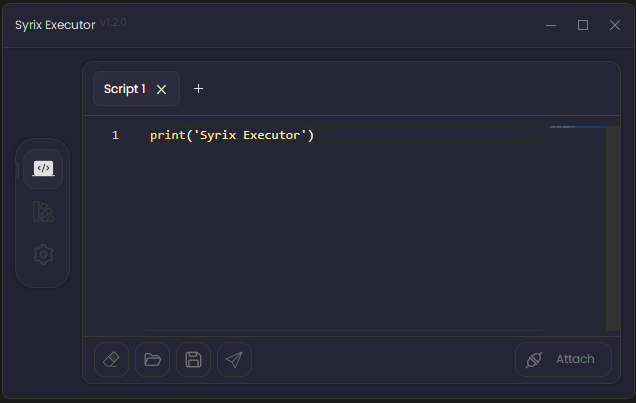Click the Syrix Executor title text
The width and height of the screenshot is (636, 403).
tap(55, 25)
